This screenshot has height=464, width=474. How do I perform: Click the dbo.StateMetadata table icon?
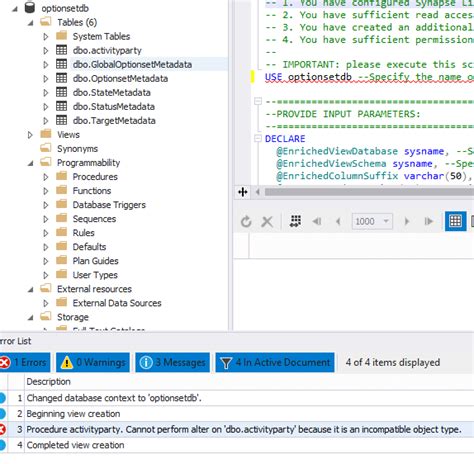61,92
